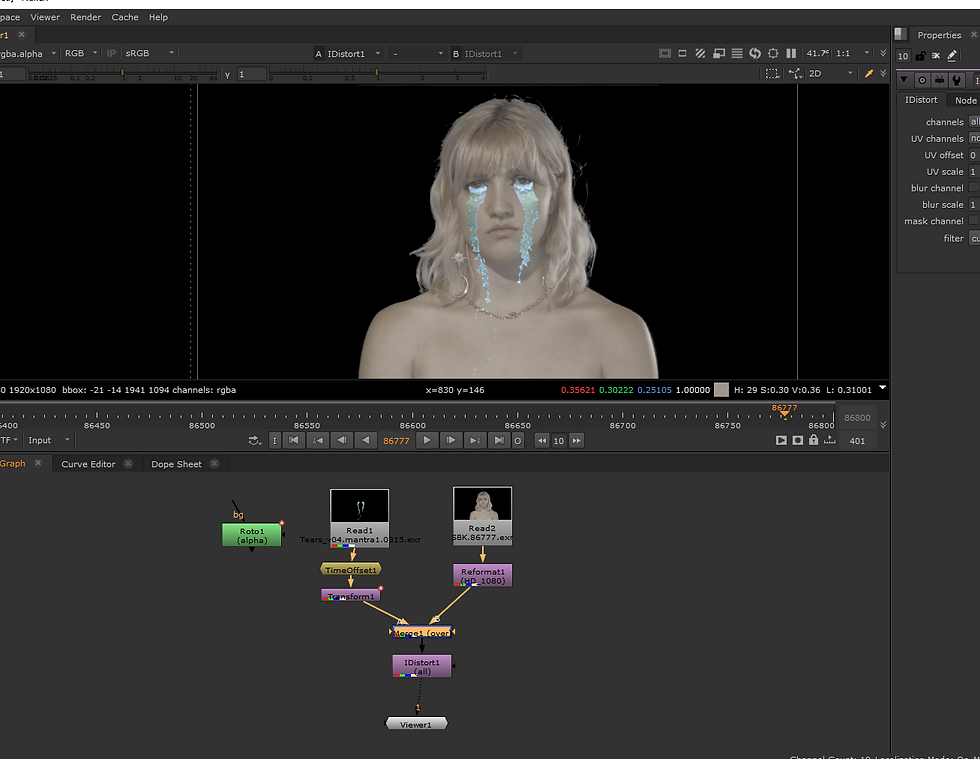Image resolution: width=980 pixels, height=759 pixels.
Task: Toggle the blur channel checkbox
Action: tap(973, 188)
